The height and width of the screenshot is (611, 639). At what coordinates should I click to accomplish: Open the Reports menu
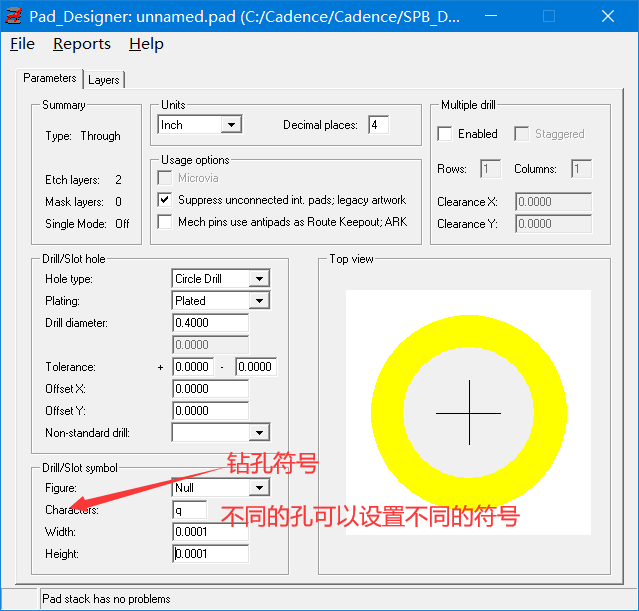(x=81, y=44)
